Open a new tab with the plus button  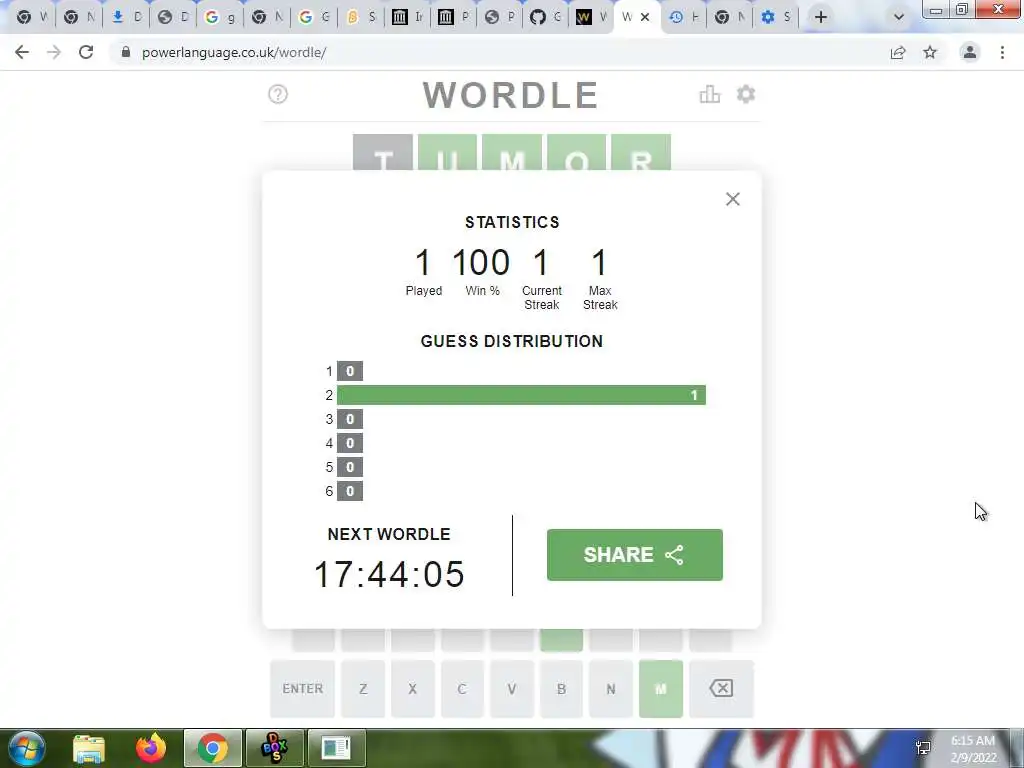pos(821,17)
